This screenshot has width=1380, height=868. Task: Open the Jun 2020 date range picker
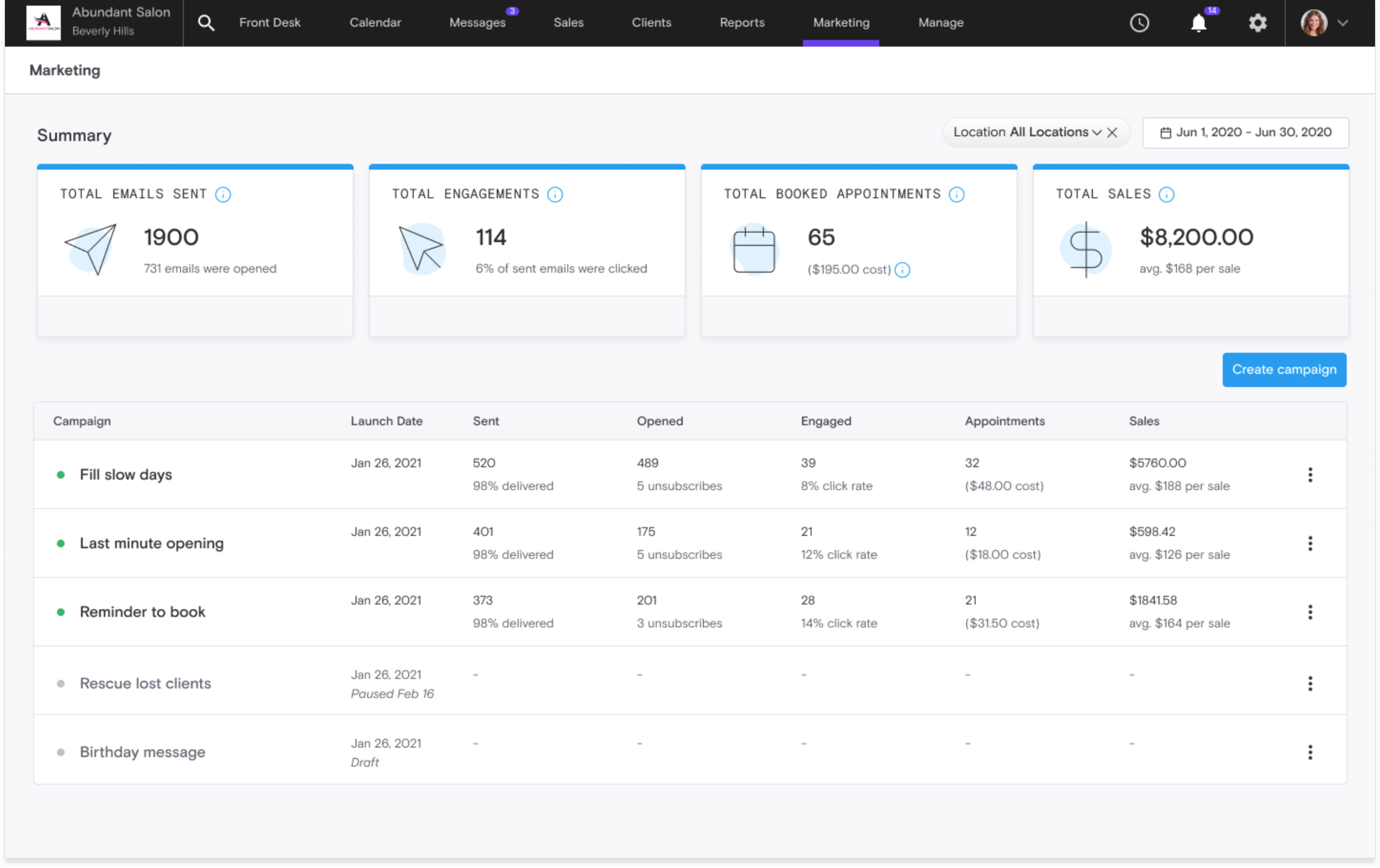tap(1245, 132)
